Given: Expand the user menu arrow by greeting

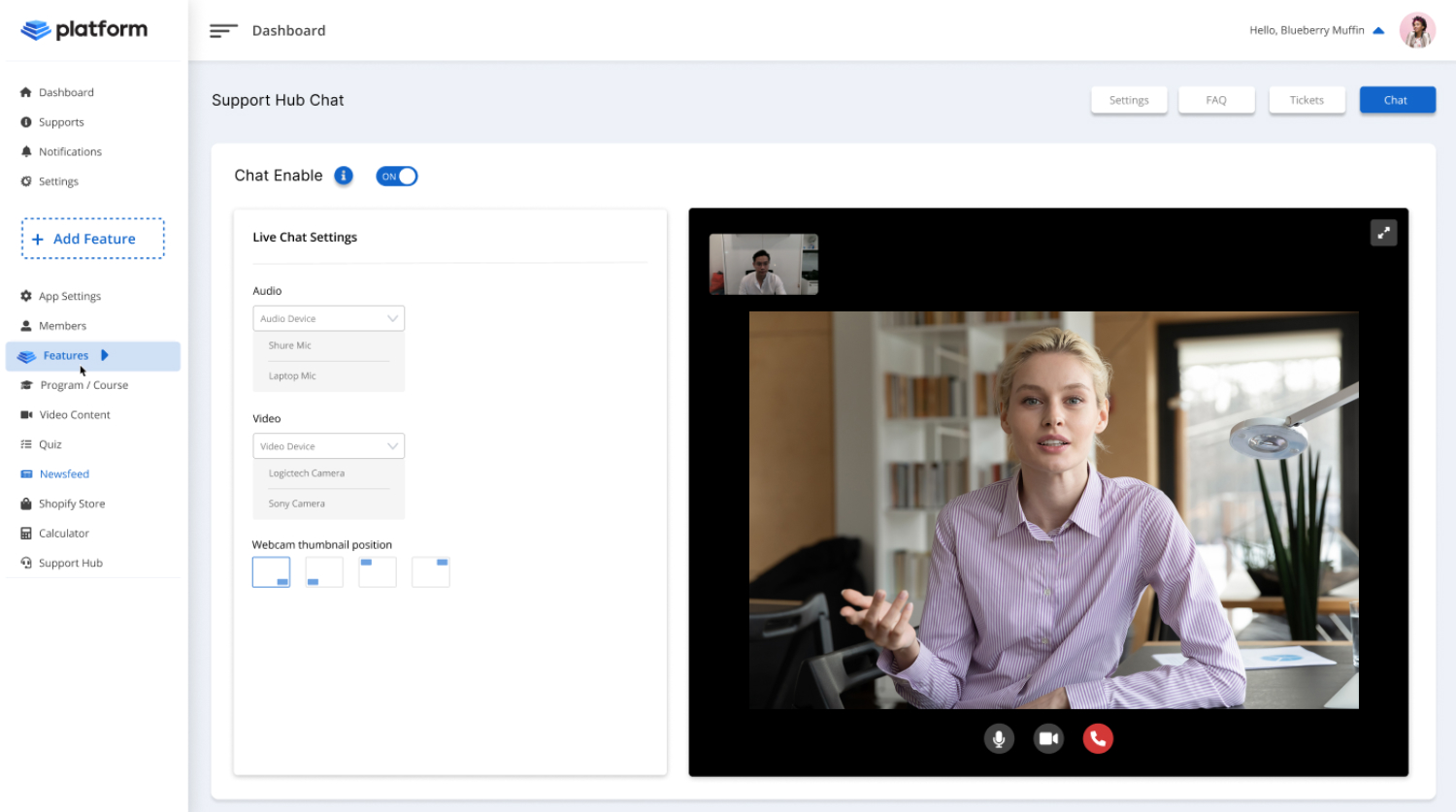Looking at the screenshot, I should 1378,30.
